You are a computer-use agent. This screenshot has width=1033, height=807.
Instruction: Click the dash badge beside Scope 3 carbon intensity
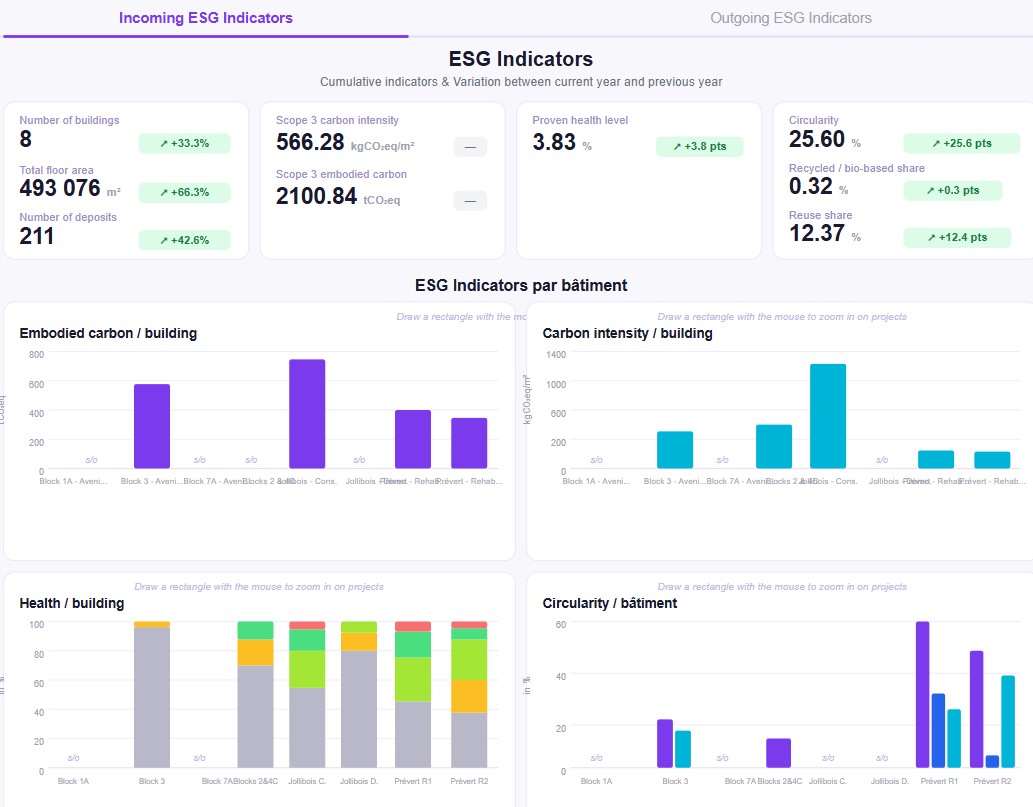click(x=470, y=146)
